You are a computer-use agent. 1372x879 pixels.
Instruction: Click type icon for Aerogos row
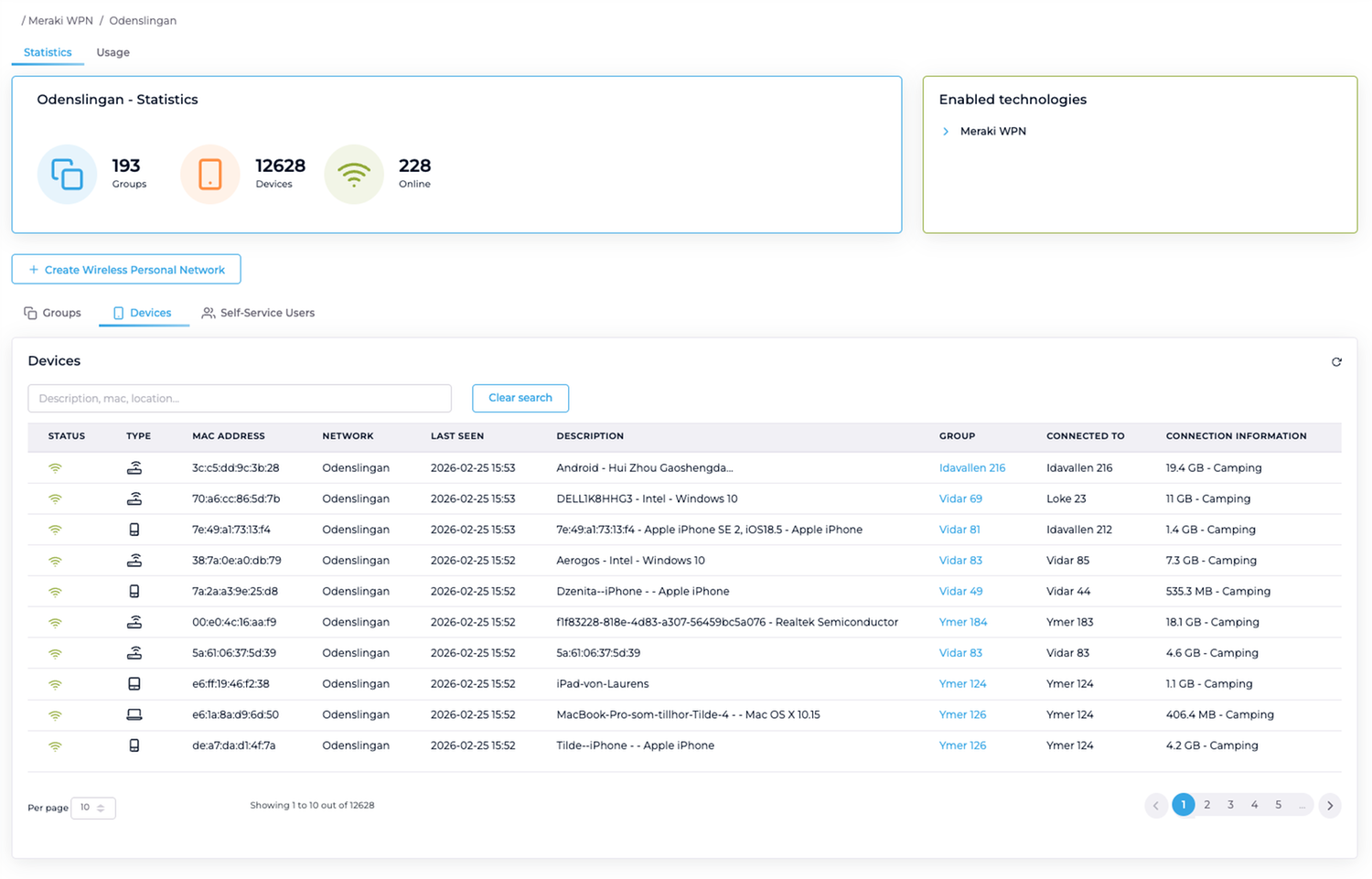(x=134, y=561)
